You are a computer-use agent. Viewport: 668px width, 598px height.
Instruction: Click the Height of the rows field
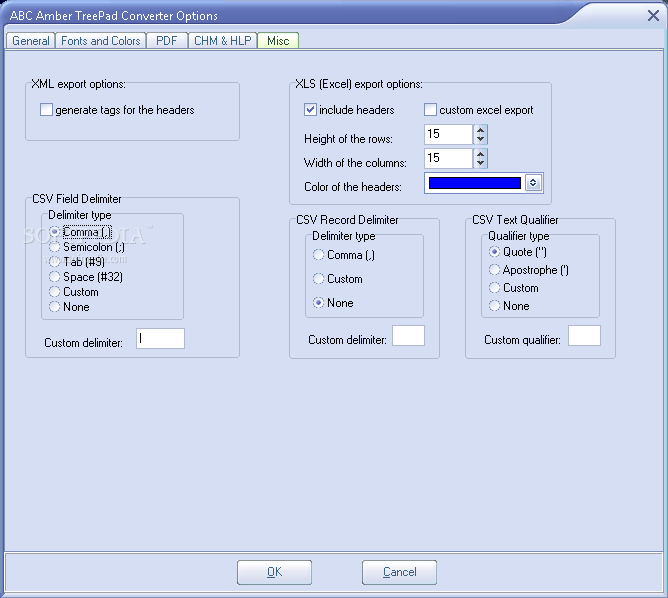[448, 135]
